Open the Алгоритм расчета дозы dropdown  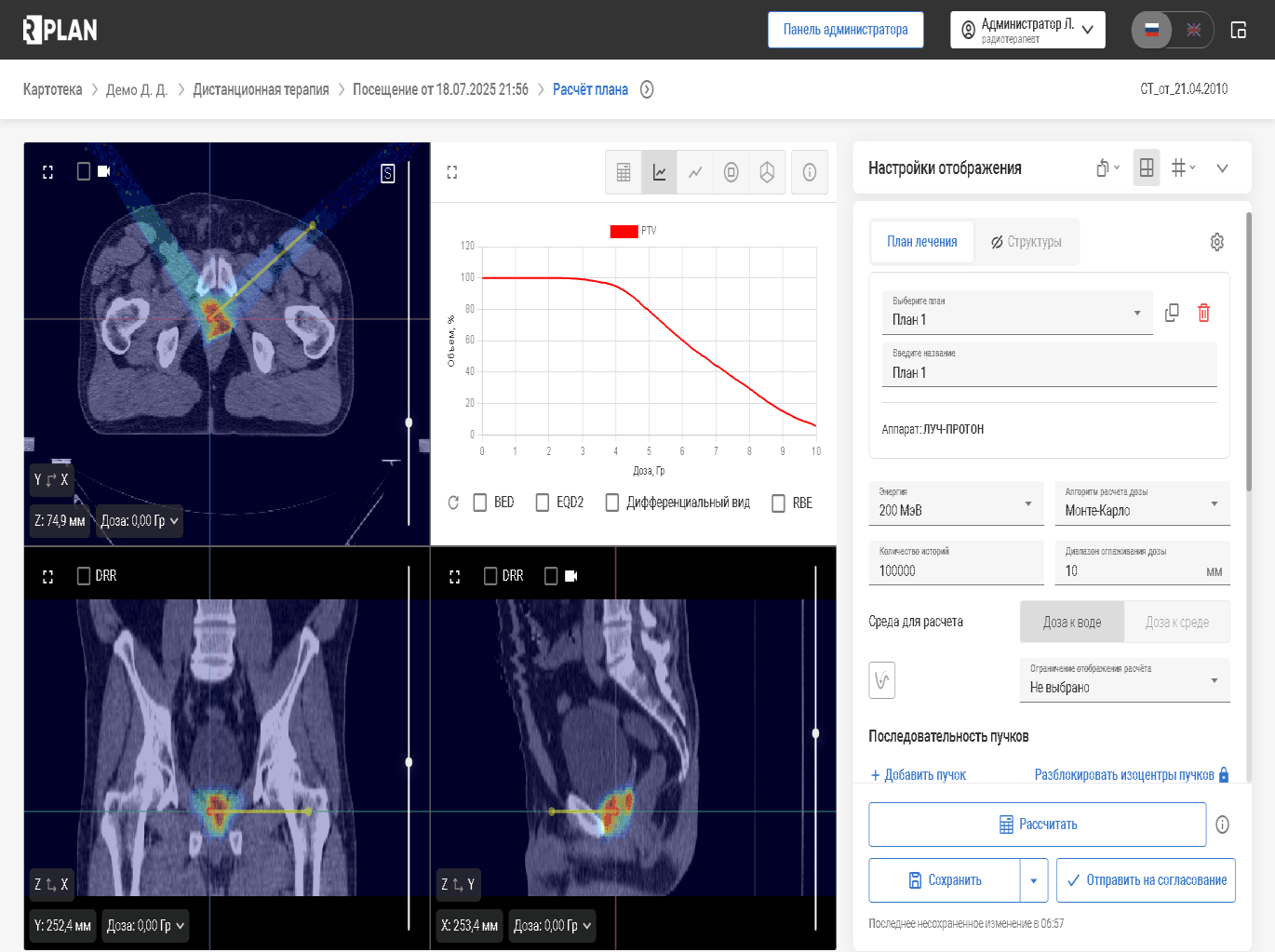[1143, 503]
